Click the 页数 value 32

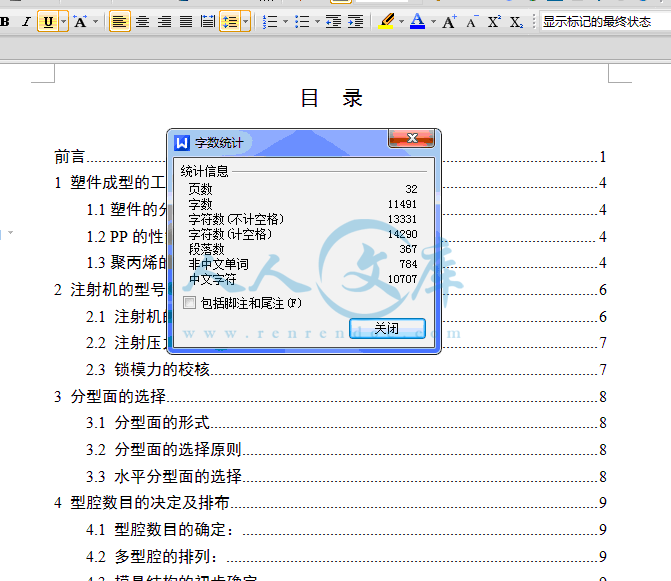tap(411, 189)
